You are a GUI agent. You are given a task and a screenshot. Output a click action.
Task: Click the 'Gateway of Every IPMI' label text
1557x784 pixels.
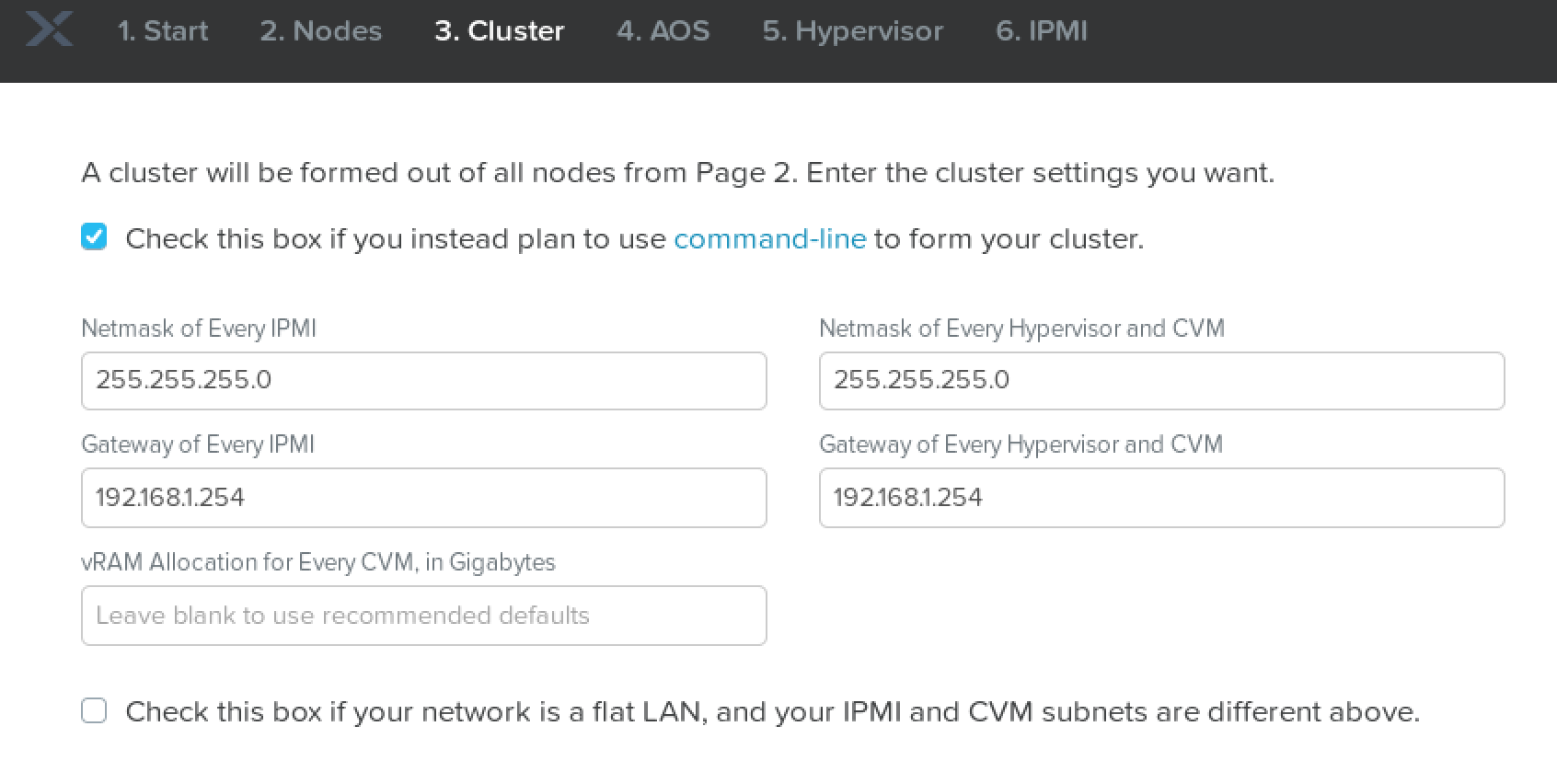pyautogui.click(x=198, y=444)
